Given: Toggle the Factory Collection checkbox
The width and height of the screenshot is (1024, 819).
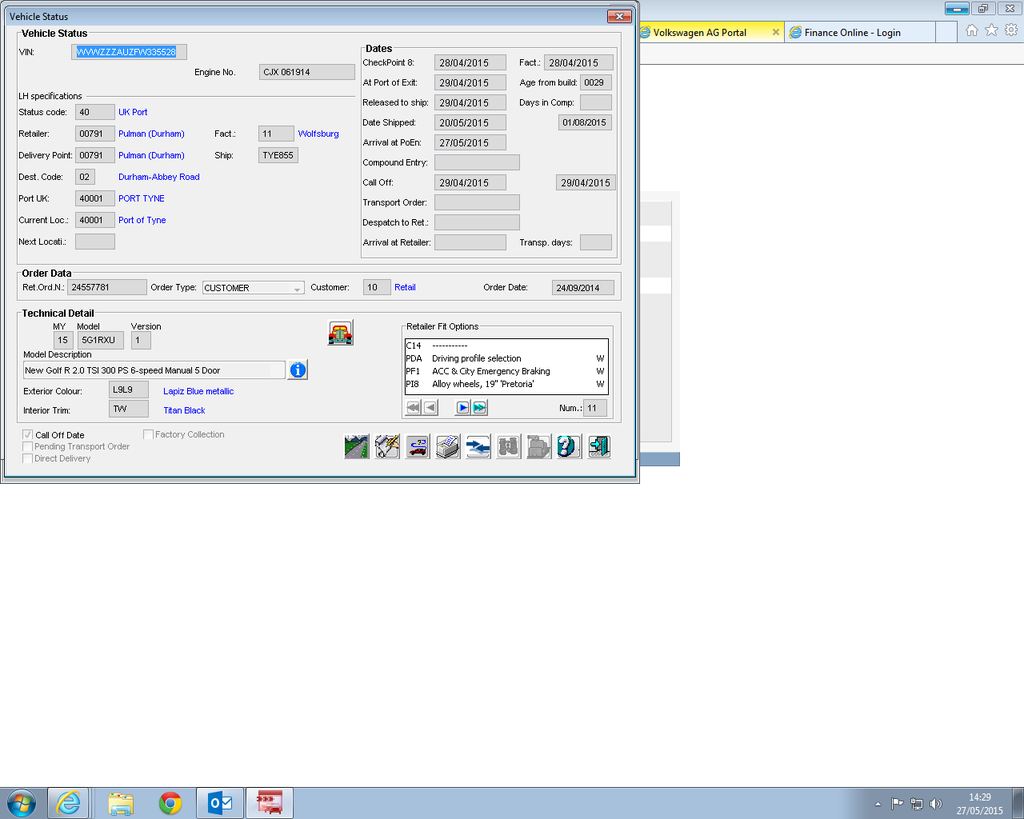Looking at the screenshot, I should pyautogui.click(x=148, y=434).
